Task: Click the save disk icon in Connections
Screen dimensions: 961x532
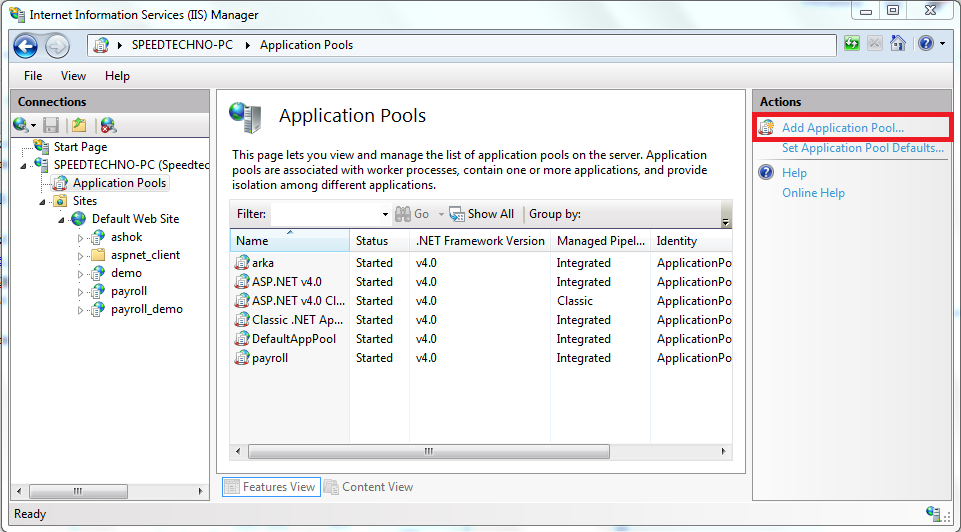Action: (51, 126)
